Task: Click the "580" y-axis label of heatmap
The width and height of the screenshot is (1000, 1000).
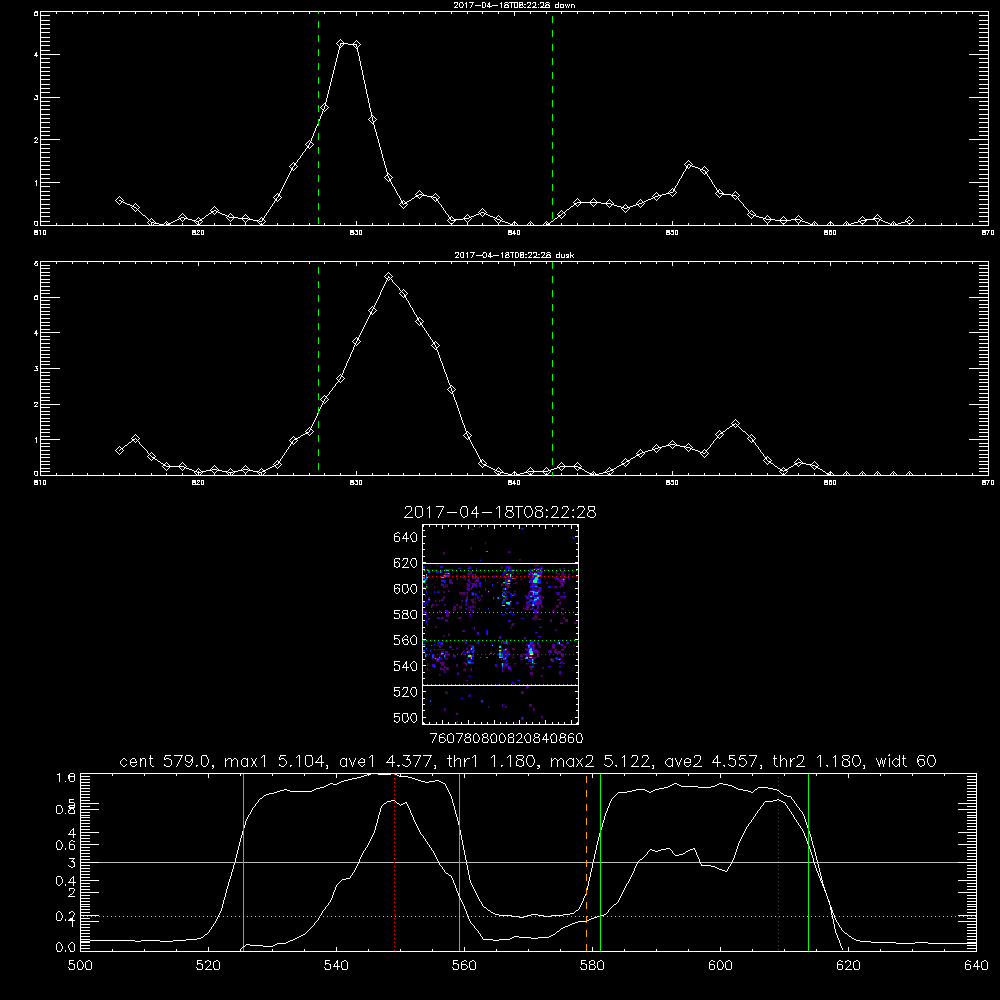Action: [x=406, y=615]
